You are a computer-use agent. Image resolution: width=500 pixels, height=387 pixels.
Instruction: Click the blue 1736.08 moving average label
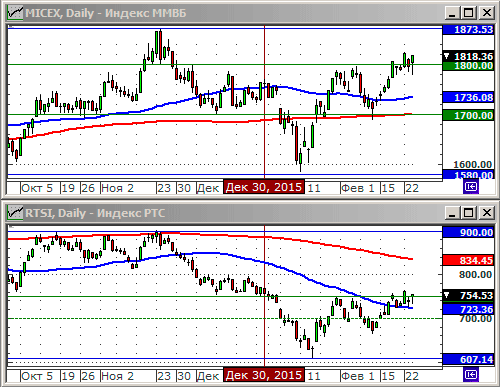pos(468,97)
